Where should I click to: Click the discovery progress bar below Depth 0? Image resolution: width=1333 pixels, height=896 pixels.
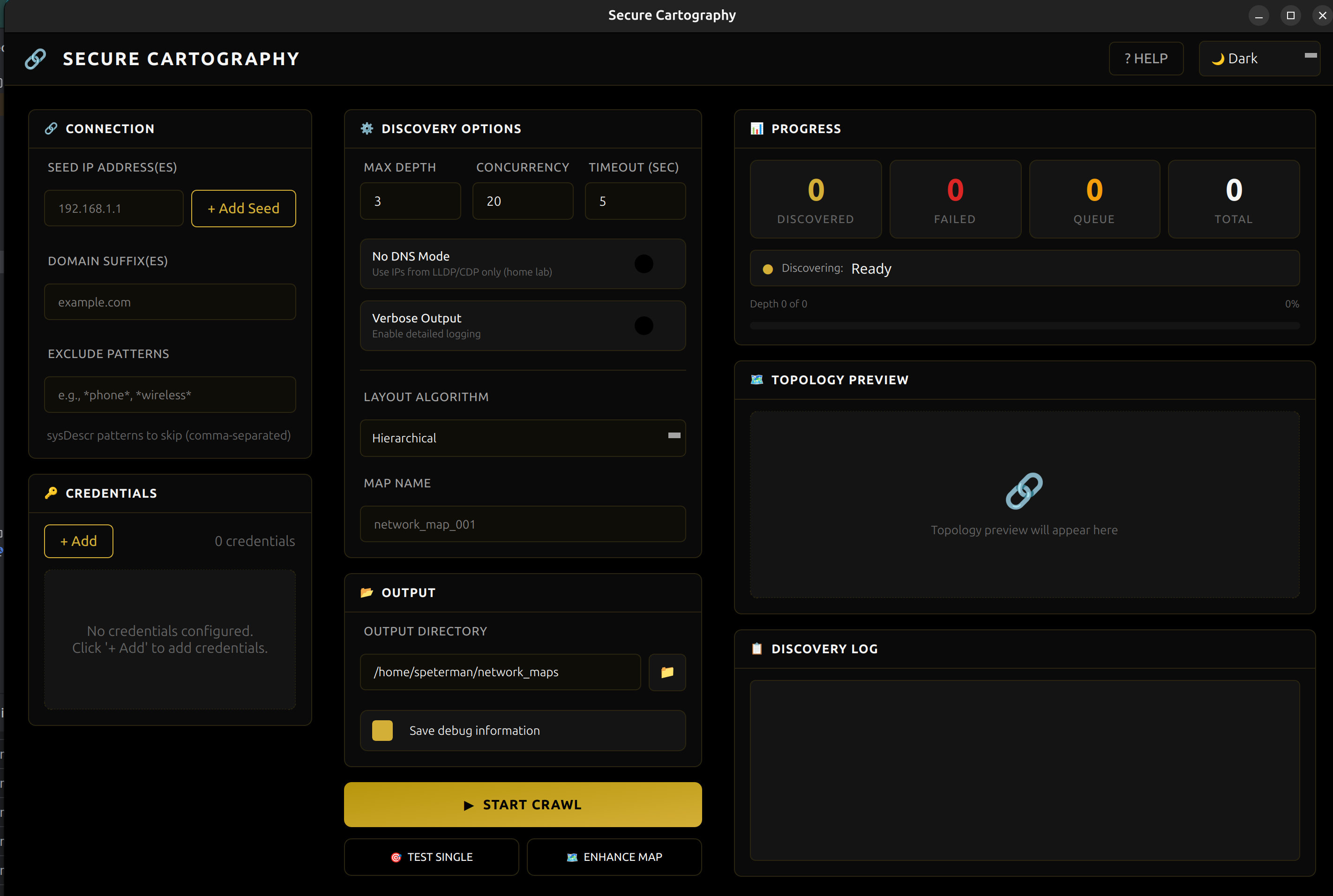point(1024,326)
